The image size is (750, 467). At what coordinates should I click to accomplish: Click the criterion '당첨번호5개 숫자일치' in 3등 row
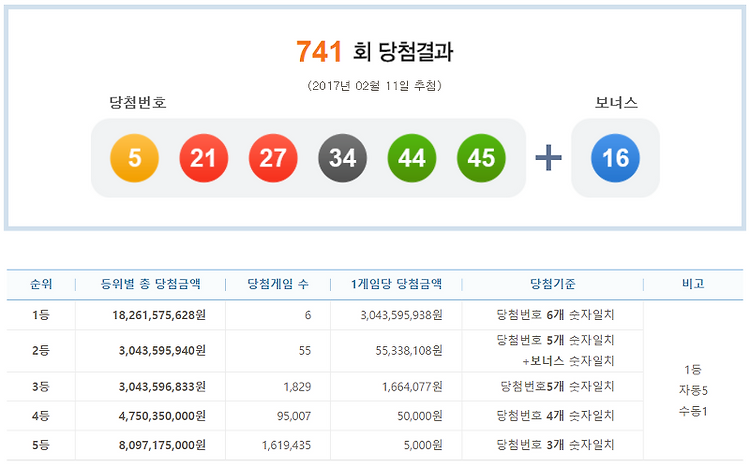coord(557,387)
